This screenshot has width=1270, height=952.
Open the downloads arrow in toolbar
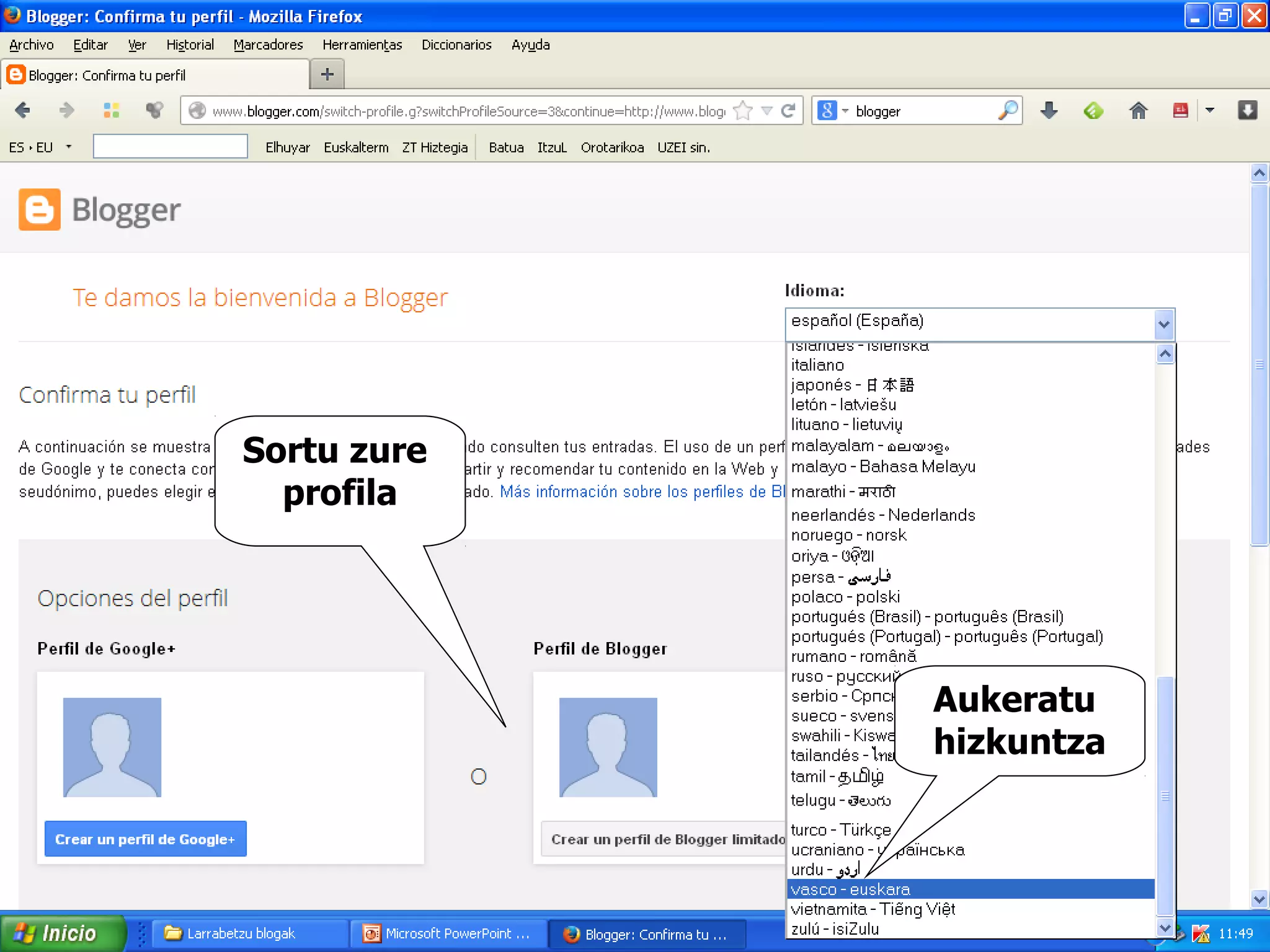1049,111
